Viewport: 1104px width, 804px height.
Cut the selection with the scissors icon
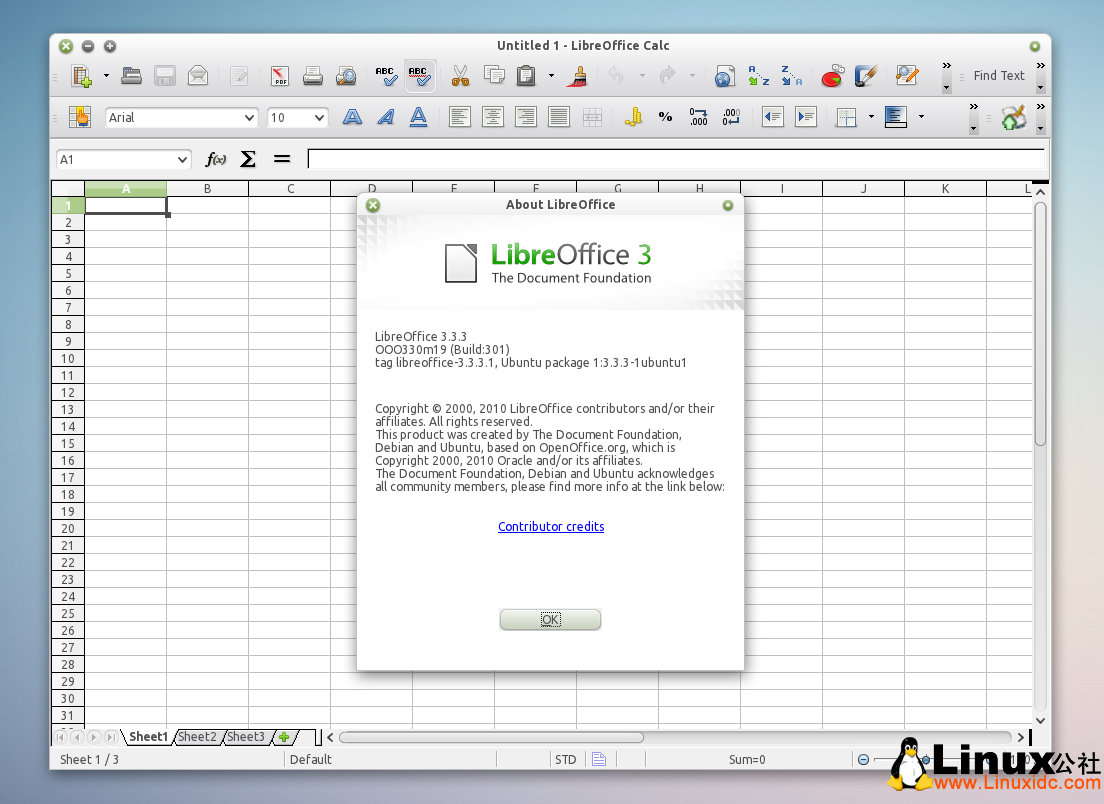coord(459,76)
